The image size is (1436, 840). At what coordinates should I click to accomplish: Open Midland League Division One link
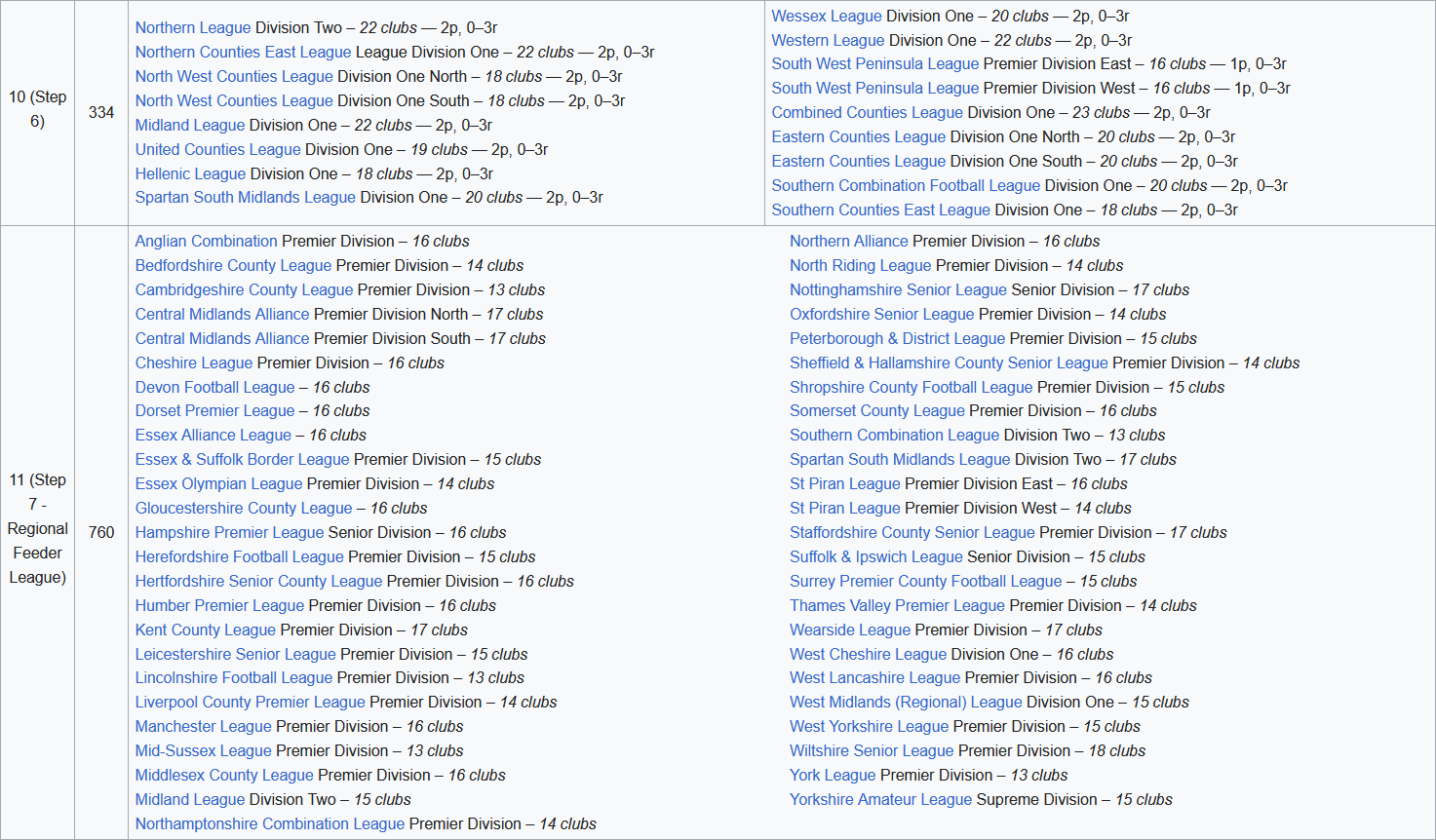tap(190, 126)
